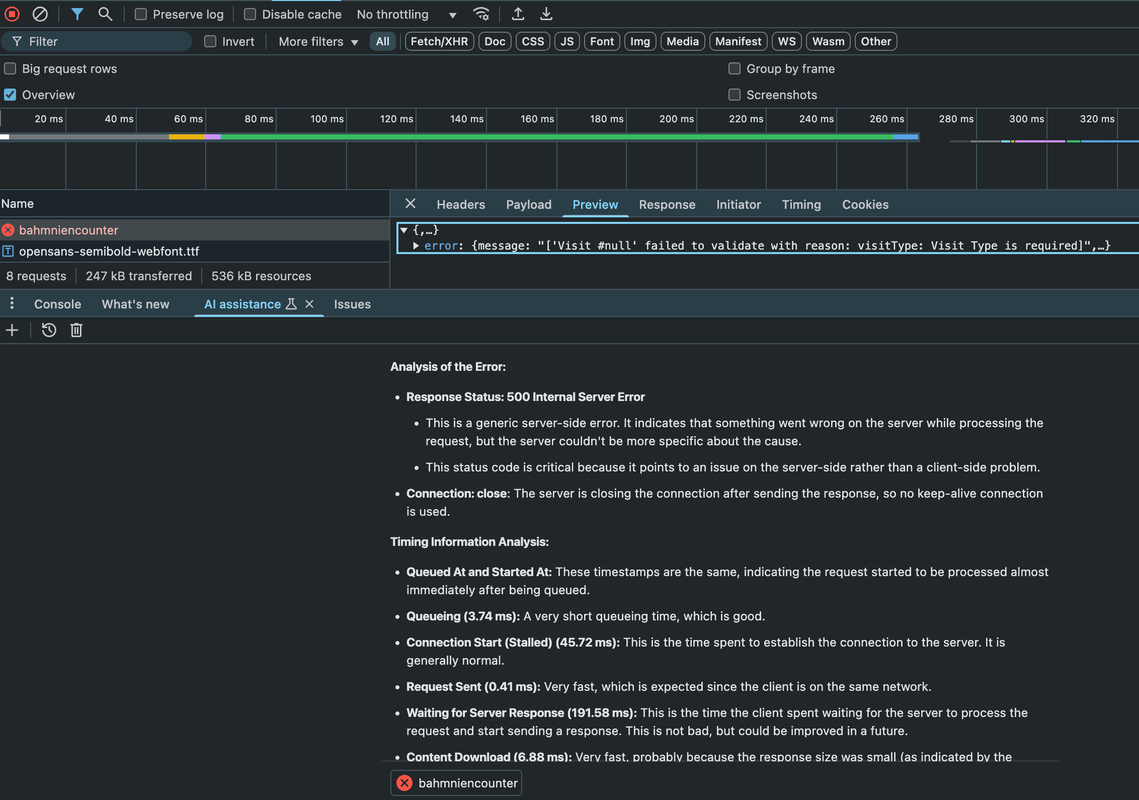This screenshot has width=1139, height=800.
Task: Click the 100 ms timeline marker
Action: 327,118
